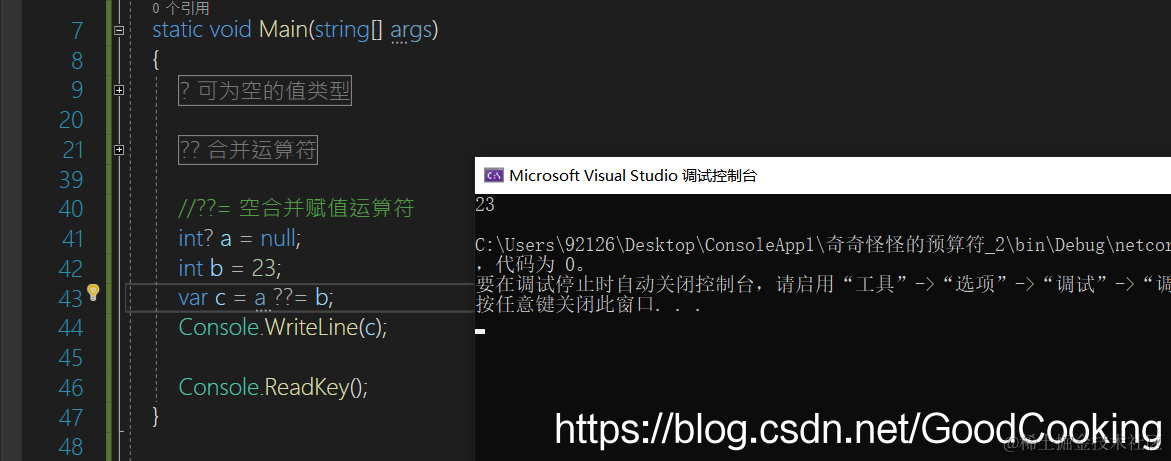Click line number 46

pyautogui.click(x=69, y=388)
